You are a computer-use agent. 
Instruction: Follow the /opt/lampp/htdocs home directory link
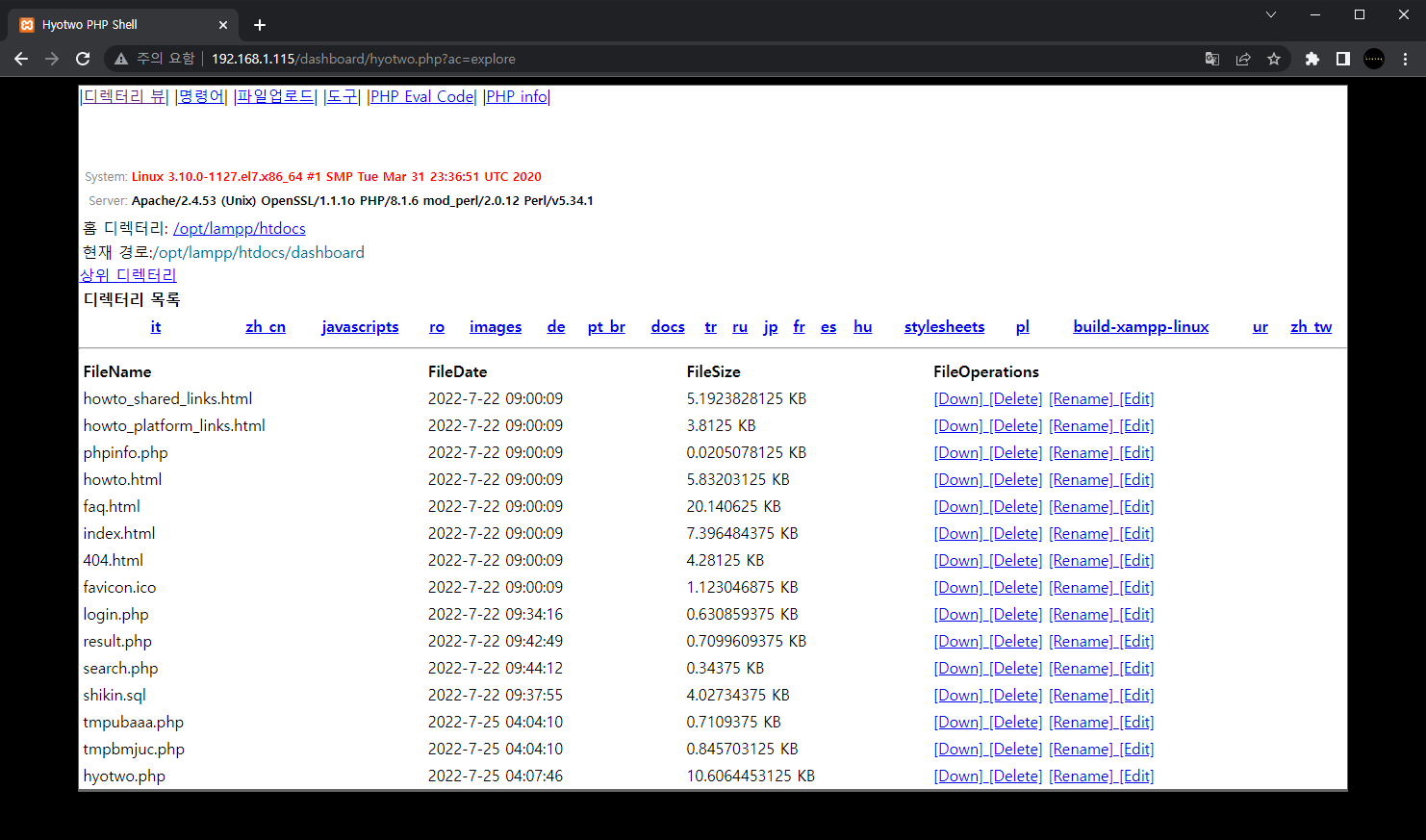click(x=240, y=228)
